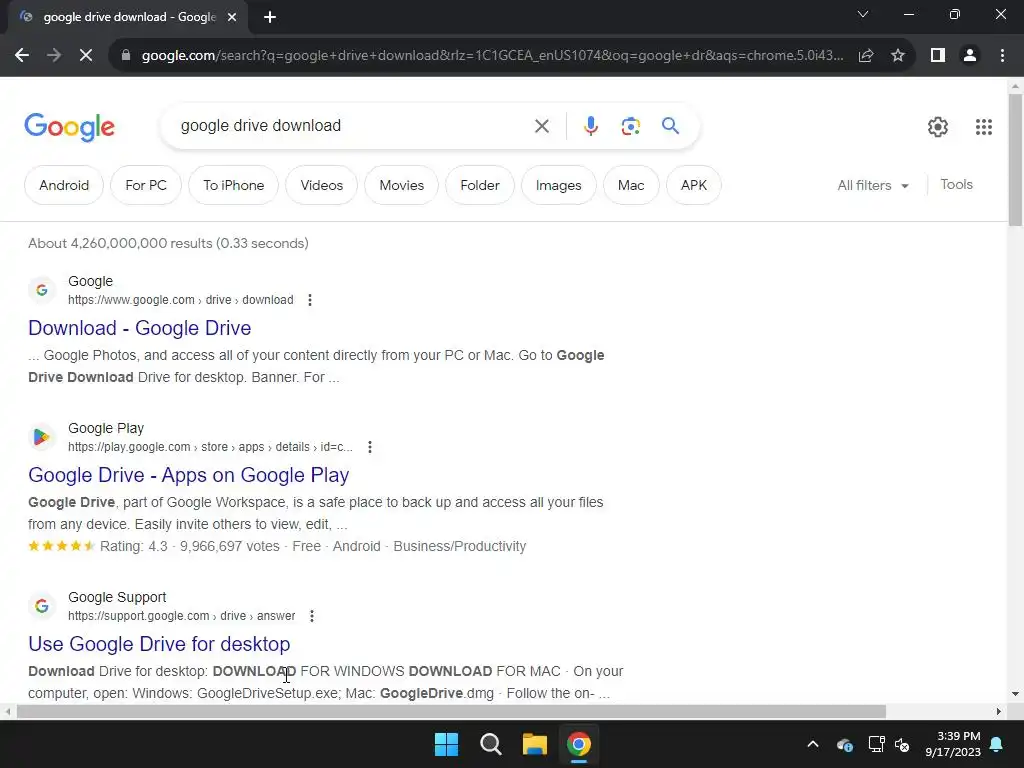This screenshot has height=768, width=1024.
Task: Open search Tools
Action: 956,185
